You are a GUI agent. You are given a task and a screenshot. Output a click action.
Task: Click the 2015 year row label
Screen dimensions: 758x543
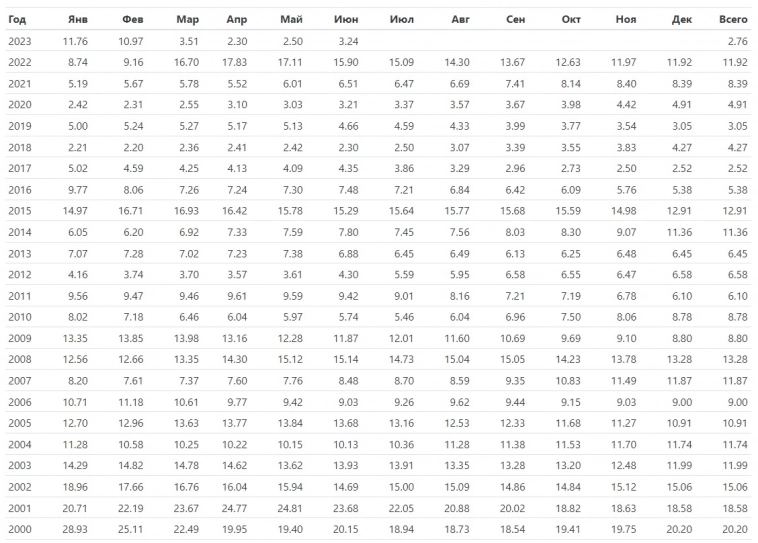coord(20,210)
